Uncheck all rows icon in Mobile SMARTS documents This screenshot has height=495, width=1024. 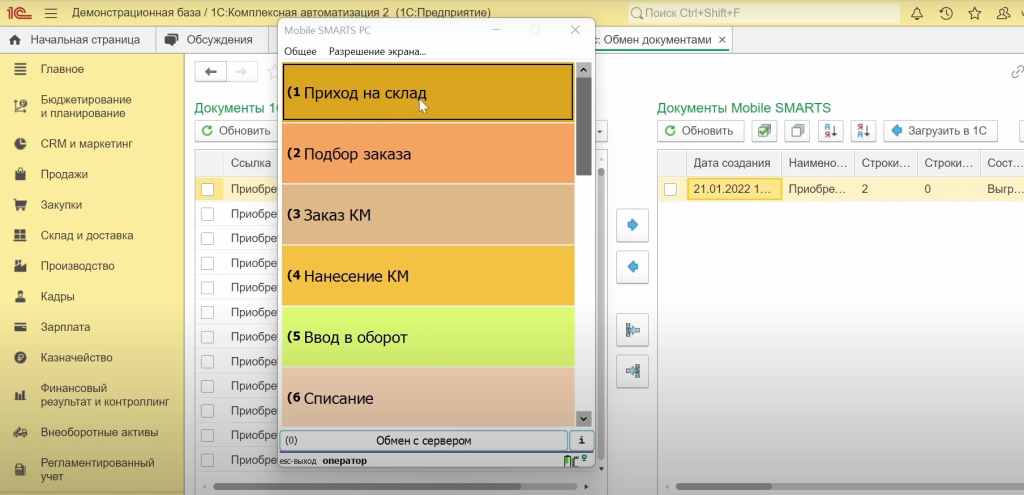(797, 131)
